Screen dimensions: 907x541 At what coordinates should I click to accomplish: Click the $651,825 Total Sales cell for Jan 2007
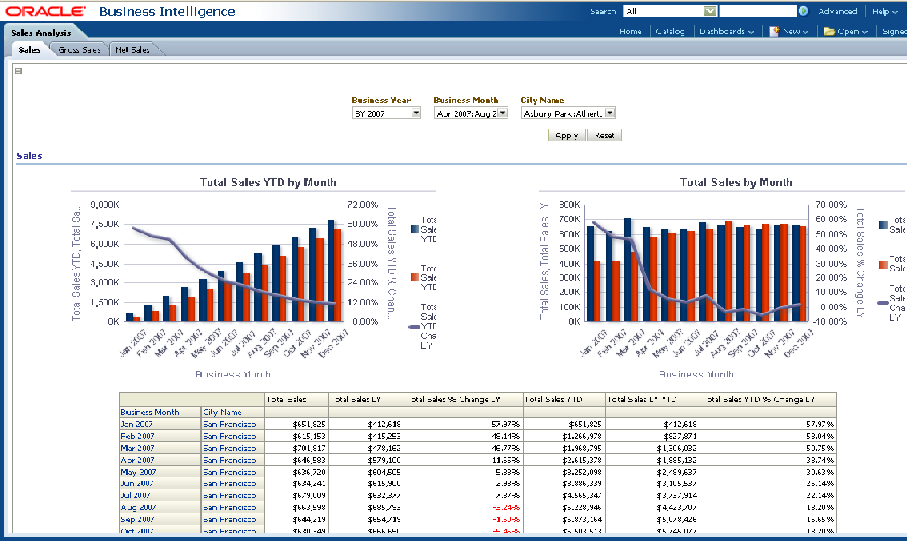[x=297, y=424]
